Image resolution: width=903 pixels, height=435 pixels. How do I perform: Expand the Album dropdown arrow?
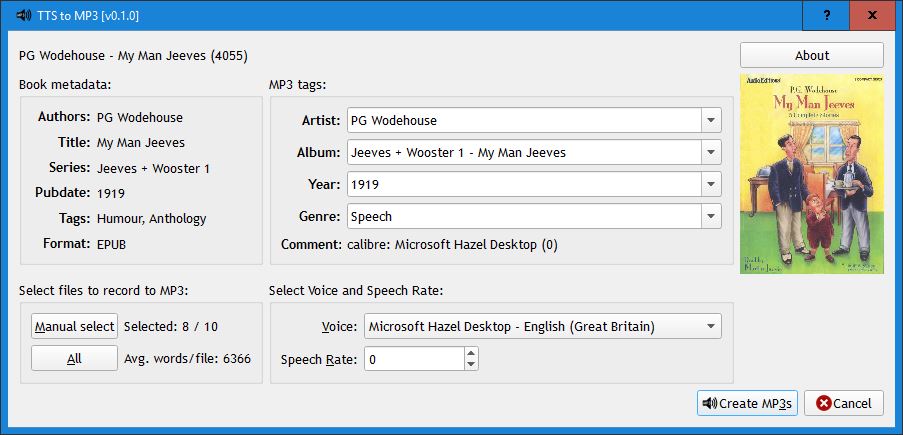[x=711, y=153]
